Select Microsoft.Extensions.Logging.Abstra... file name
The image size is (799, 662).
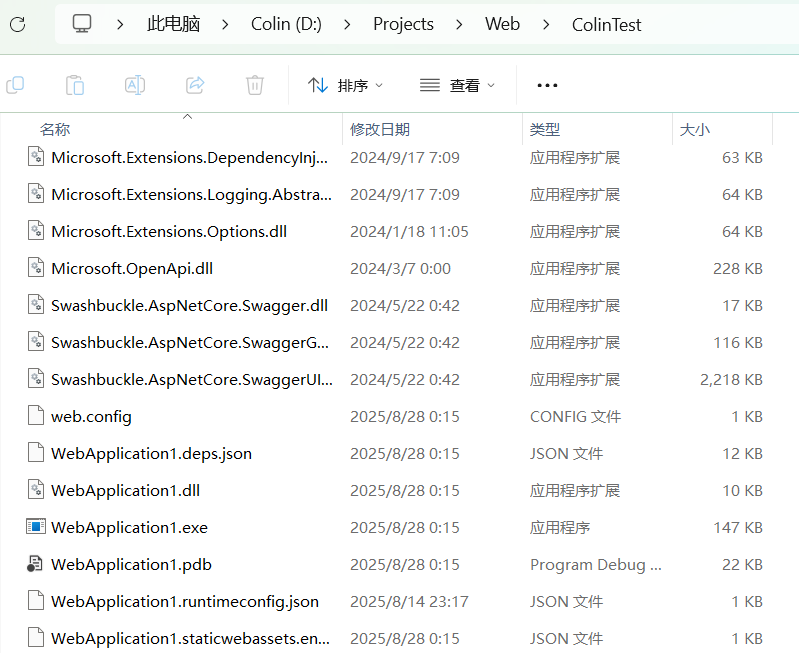192,195
